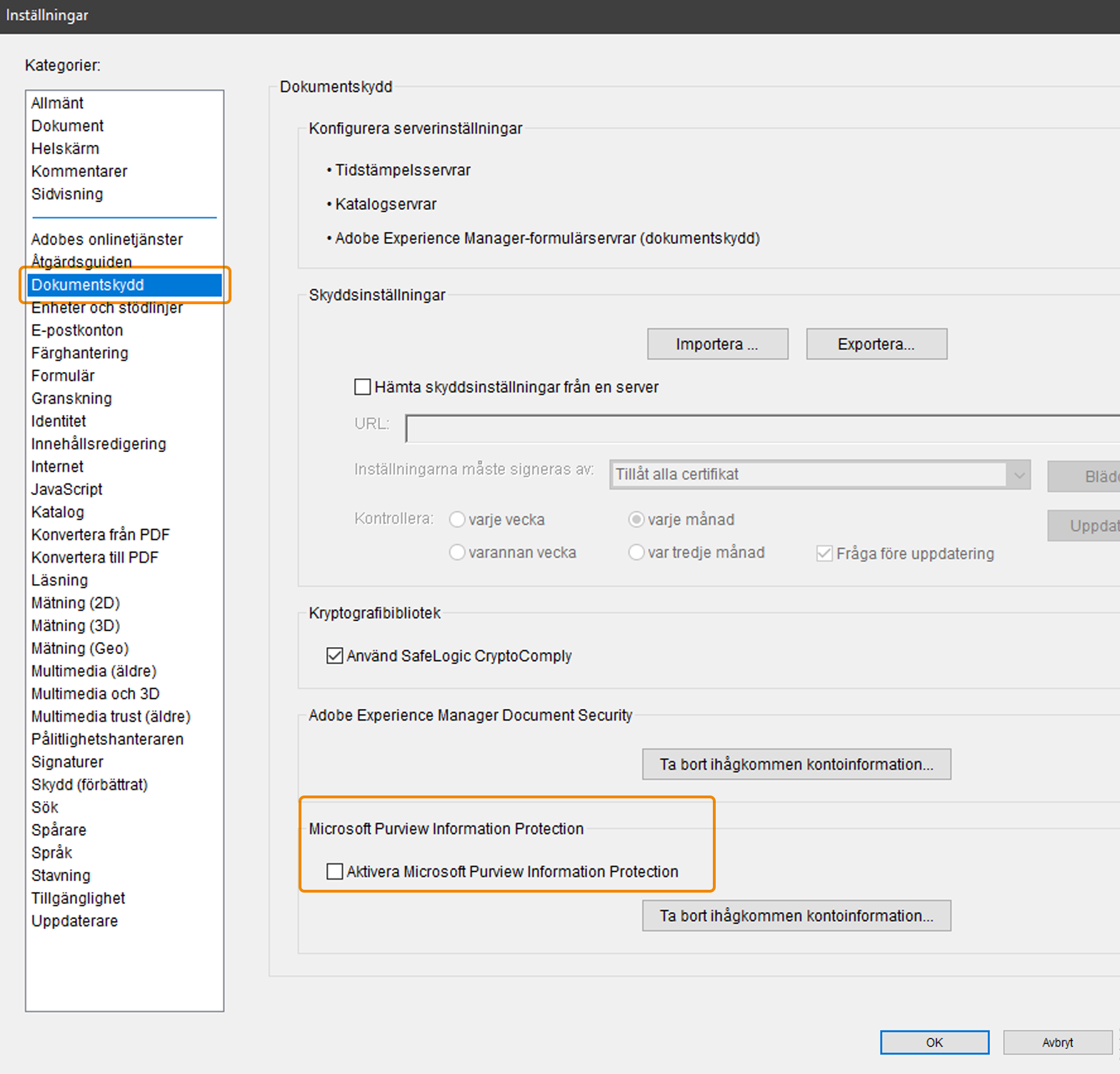Viewport: 1120px width, 1074px height.
Task: Select the varje månad radio button
Action: 636,519
